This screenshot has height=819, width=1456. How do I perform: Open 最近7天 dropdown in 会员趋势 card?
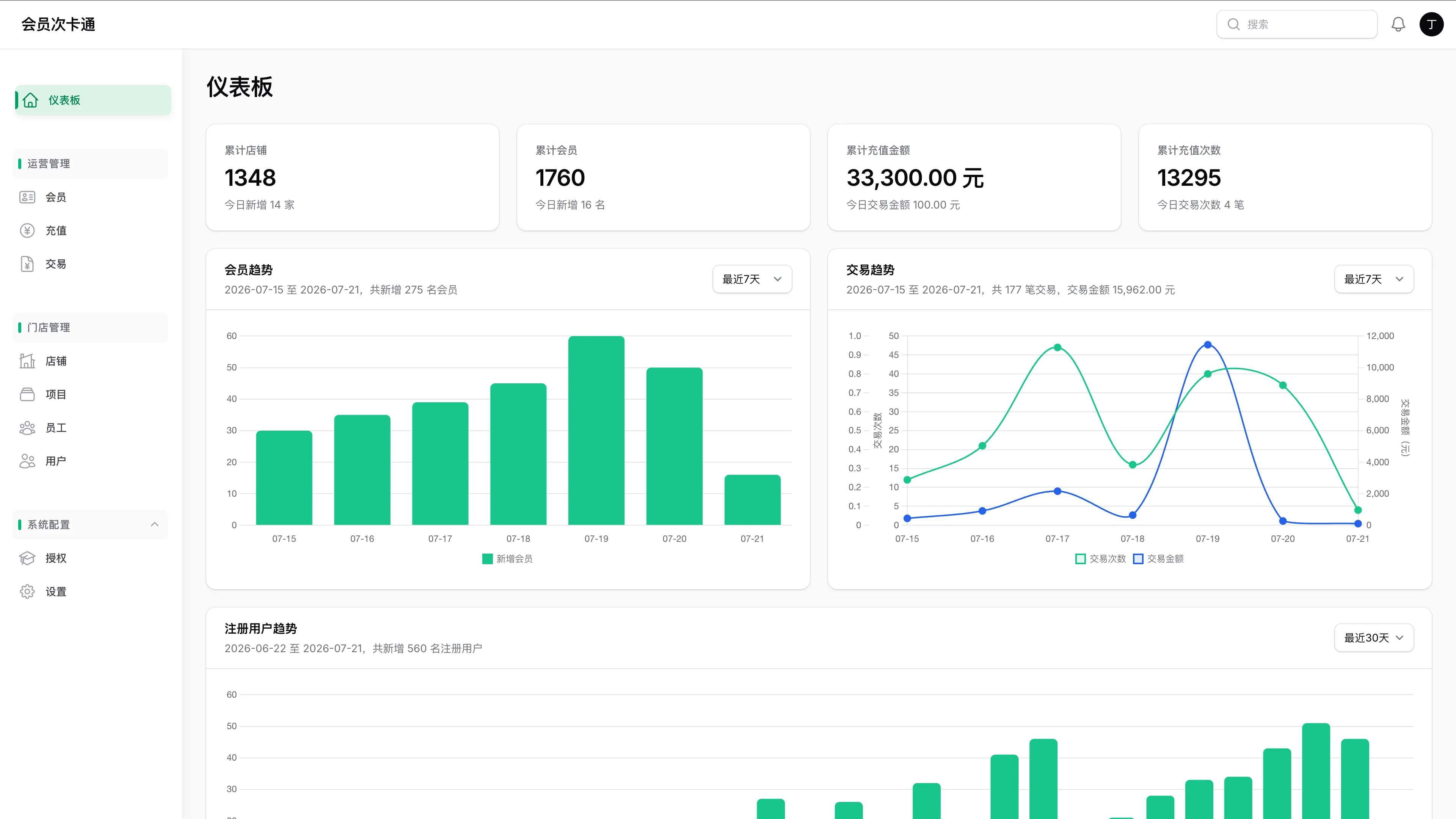tap(752, 279)
